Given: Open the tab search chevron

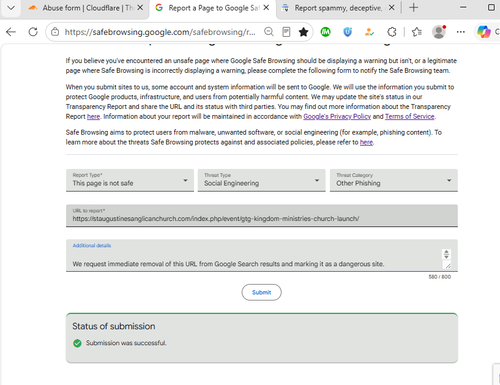Looking at the screenshot, I should point(11,8).
